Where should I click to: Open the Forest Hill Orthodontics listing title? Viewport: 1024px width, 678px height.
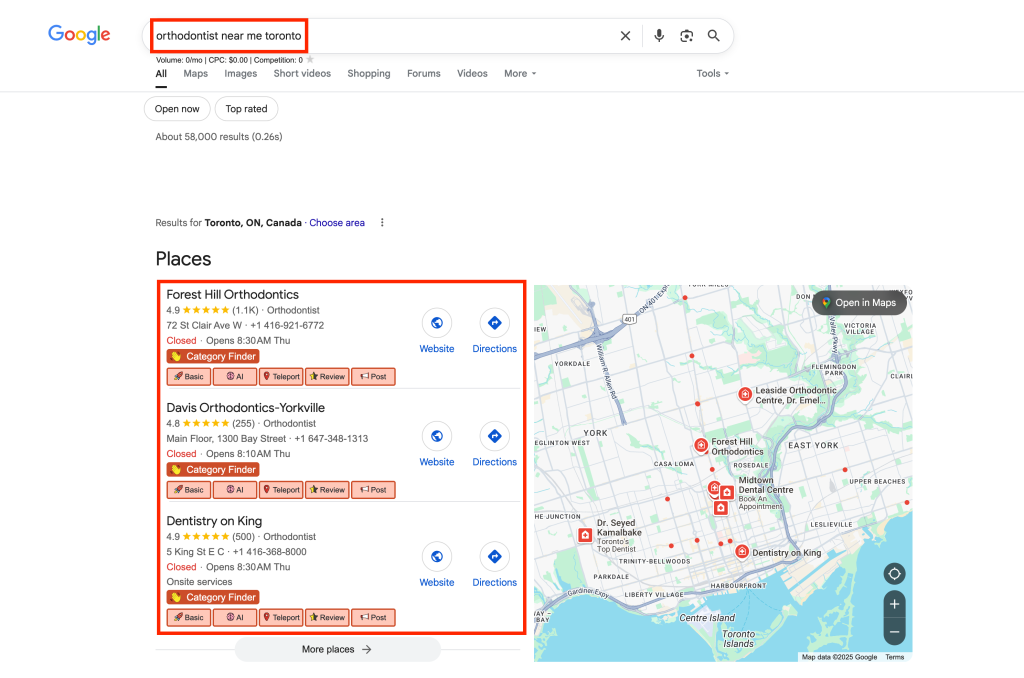232,295
